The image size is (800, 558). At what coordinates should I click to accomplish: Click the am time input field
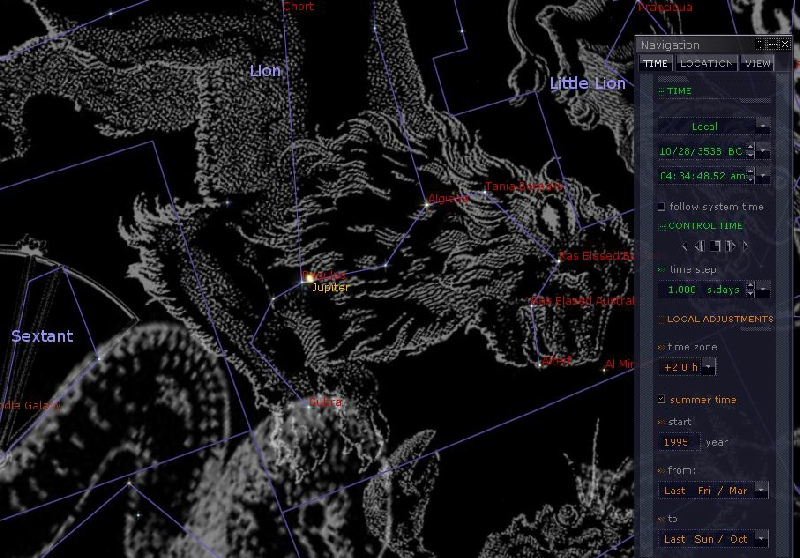pyautogui.click(x=702, y=176)
